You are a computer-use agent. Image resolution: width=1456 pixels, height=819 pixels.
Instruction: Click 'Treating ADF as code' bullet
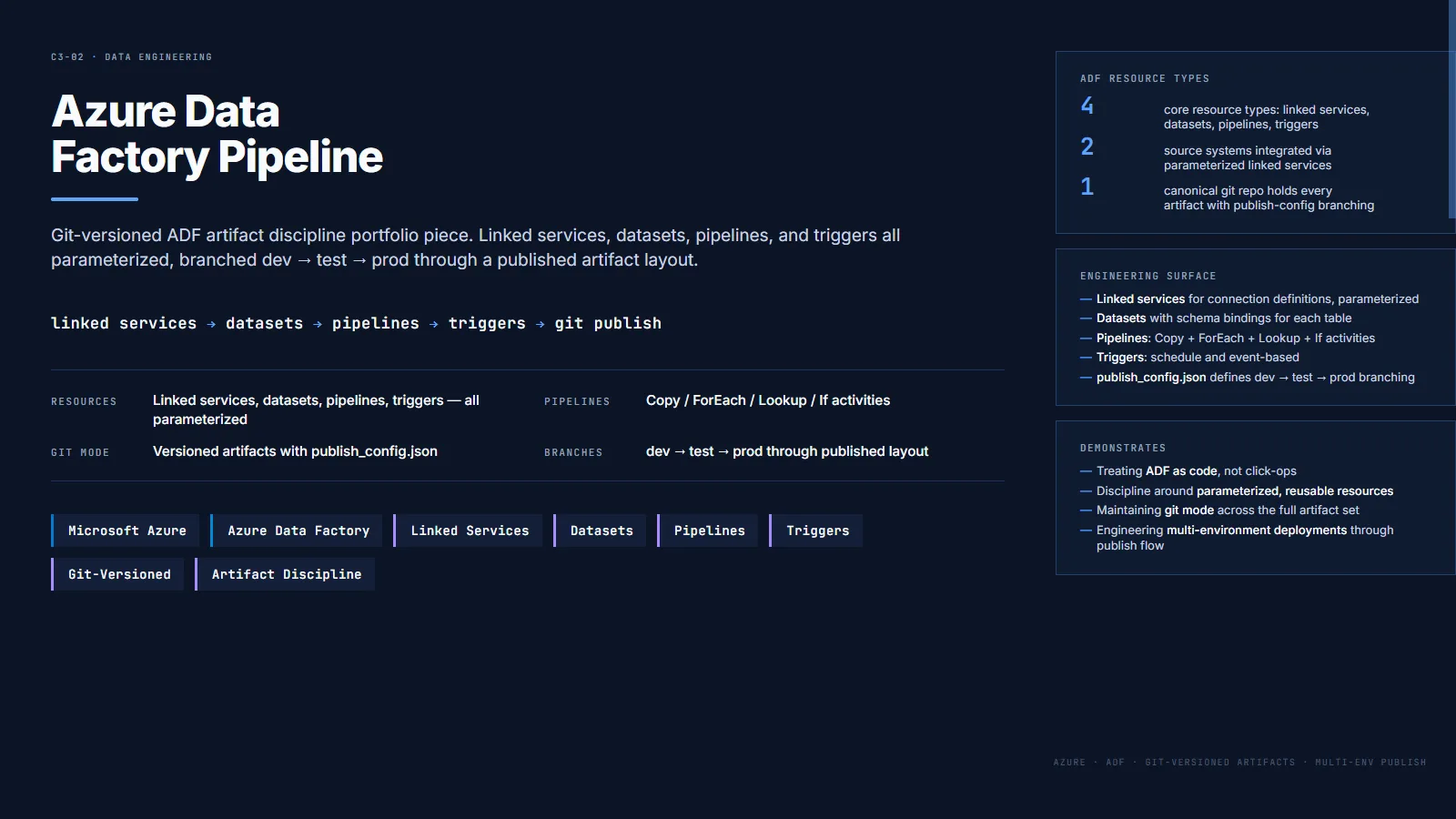pyautogui.click(x=1188, y=471)
